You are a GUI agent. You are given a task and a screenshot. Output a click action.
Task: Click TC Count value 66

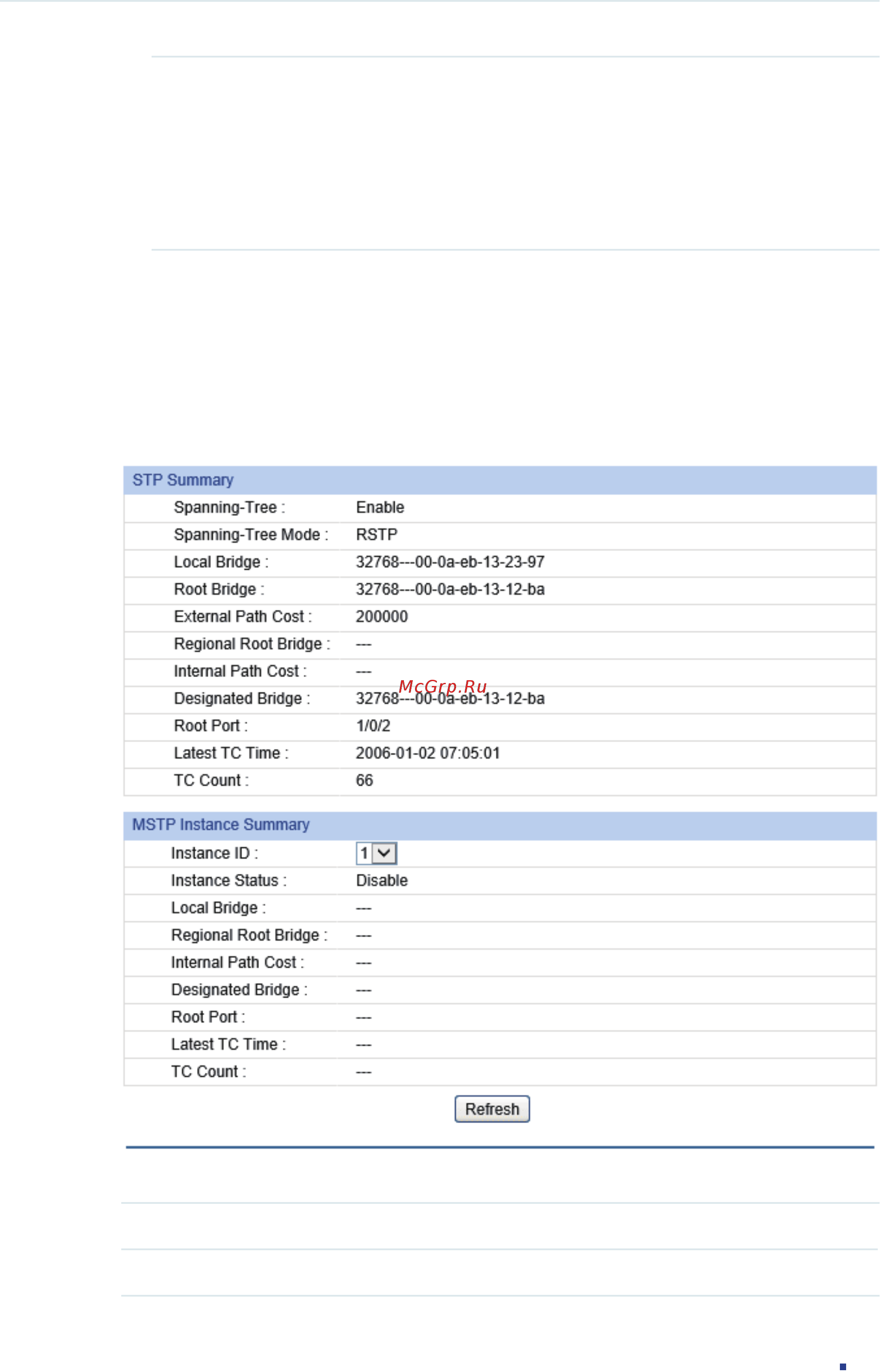364,780
